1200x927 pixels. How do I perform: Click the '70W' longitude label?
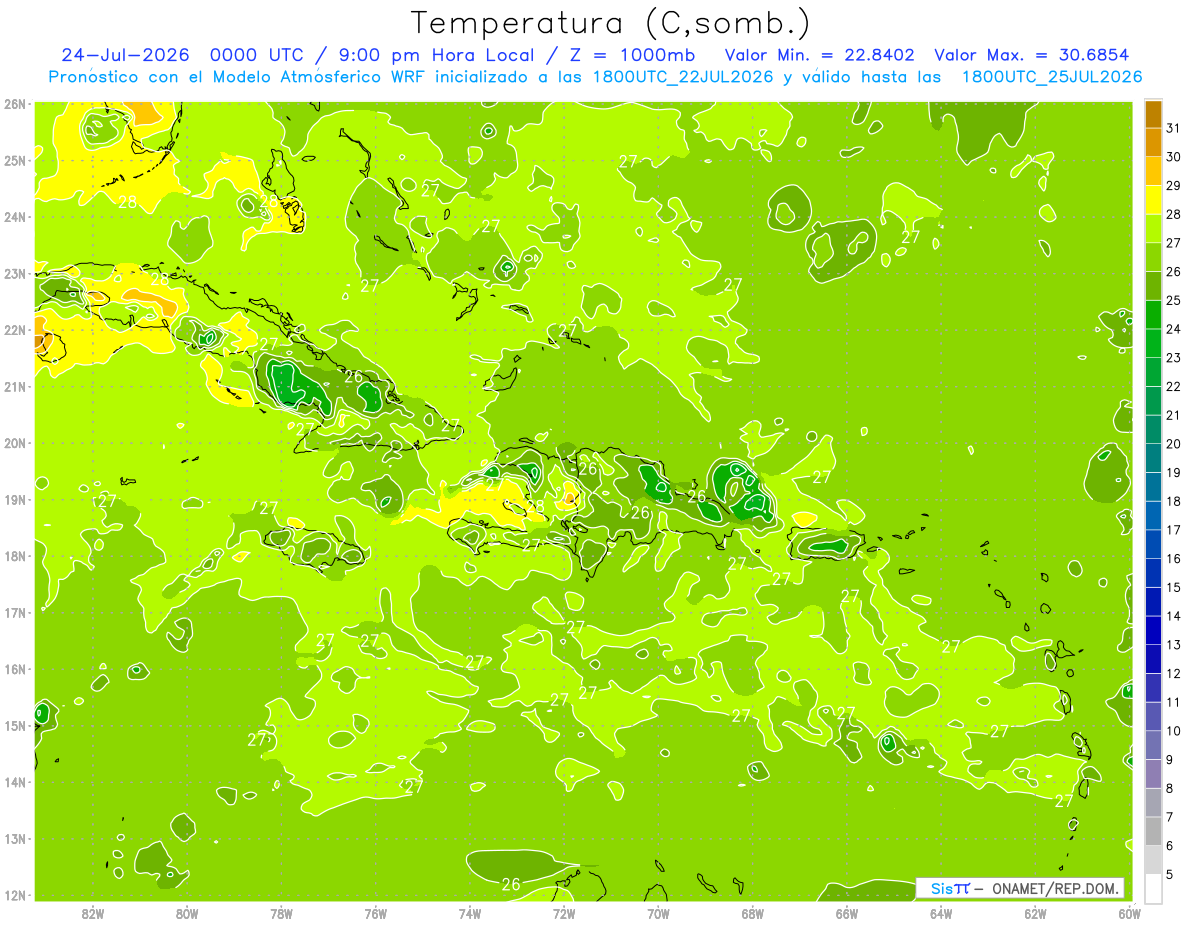(658, 913)
